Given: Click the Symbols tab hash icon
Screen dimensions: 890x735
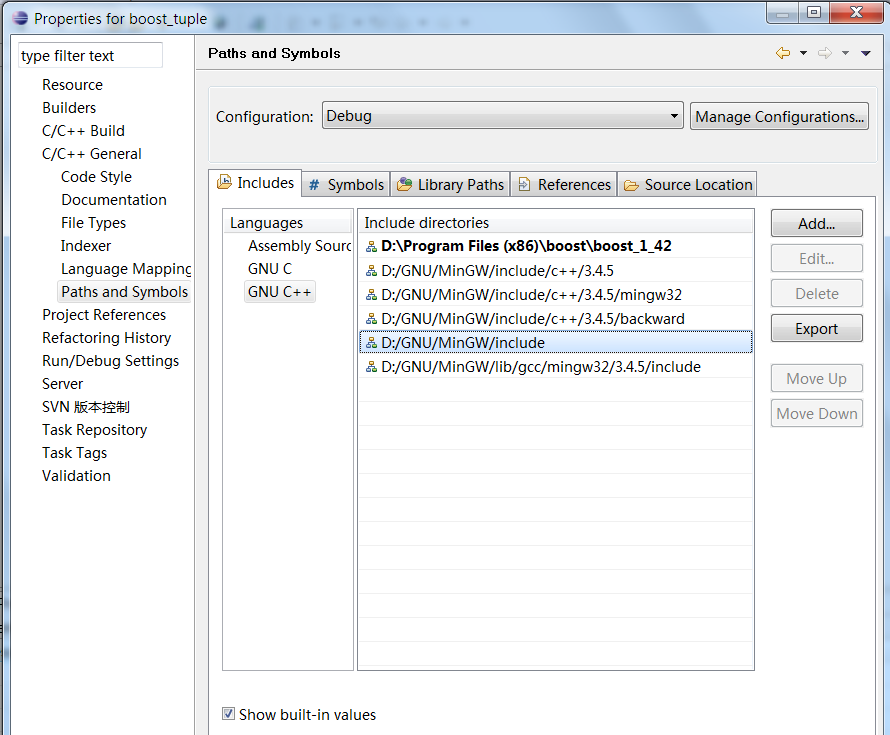Looking at the screenshot, I should 314,185.
